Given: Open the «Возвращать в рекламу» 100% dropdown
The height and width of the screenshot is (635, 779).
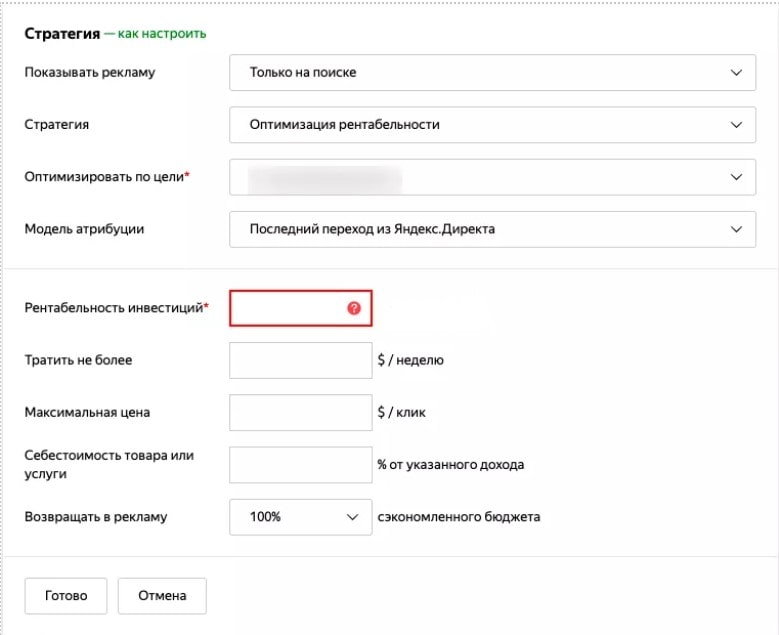Looking at the screenshot, I should (x=300, y=517).
